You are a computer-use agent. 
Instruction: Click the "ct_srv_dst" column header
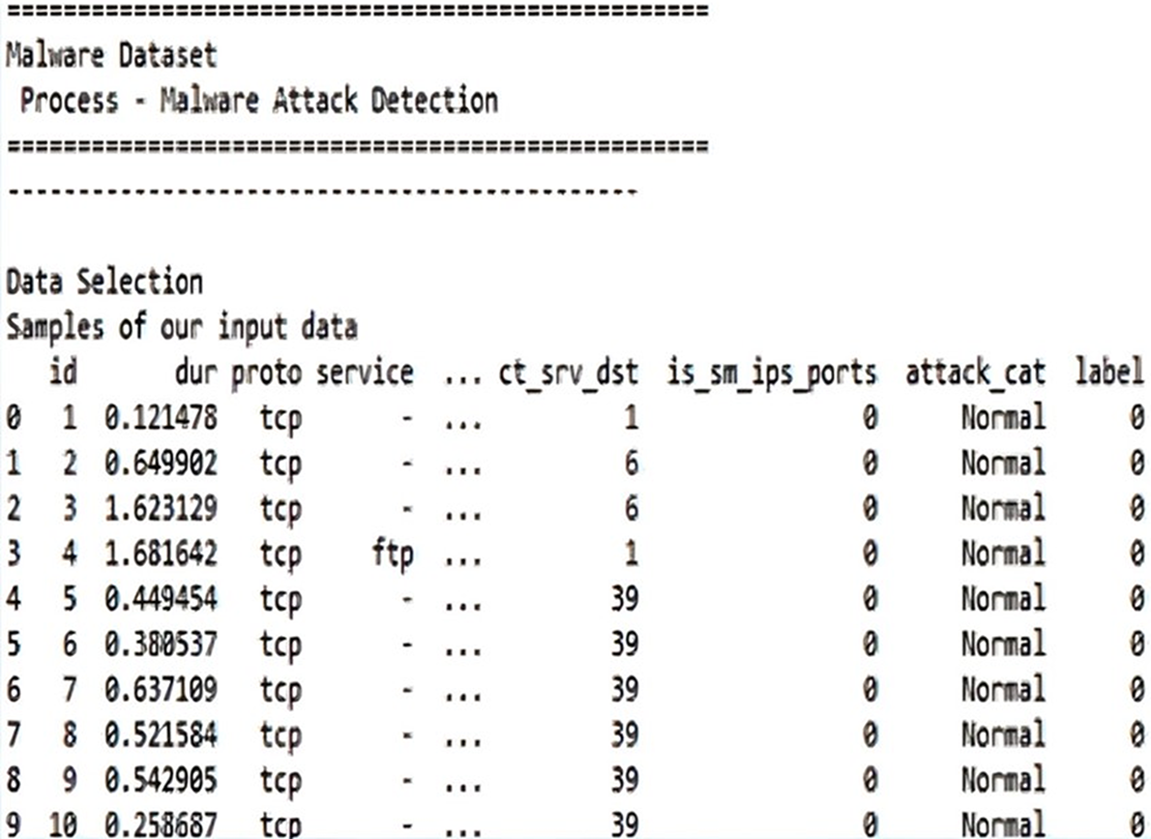pyautogui.click(x=569, y=373)
